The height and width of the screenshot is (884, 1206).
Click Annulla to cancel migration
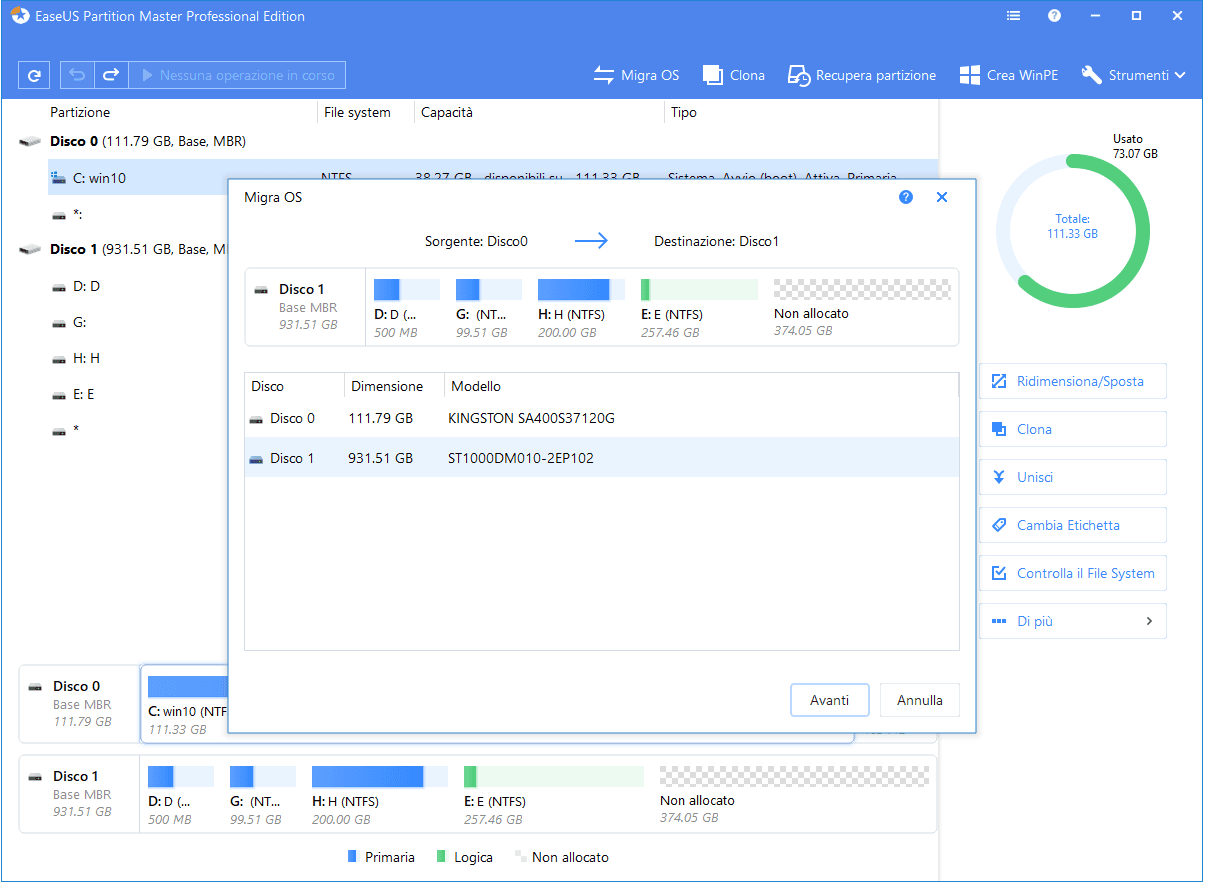(x=919, y=700)
